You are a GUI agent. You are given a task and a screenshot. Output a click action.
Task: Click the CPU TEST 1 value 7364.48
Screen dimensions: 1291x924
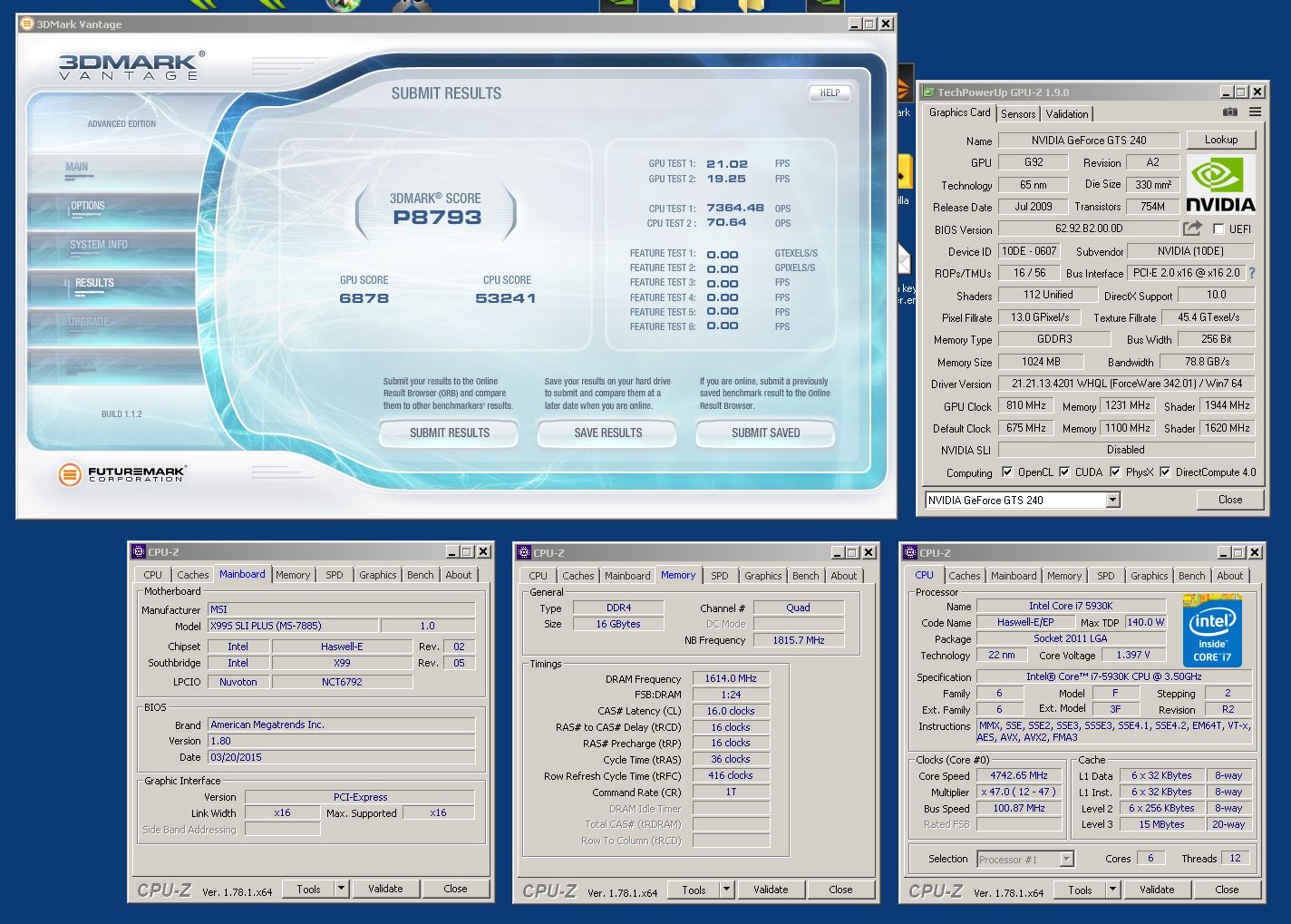coord(735,208)
